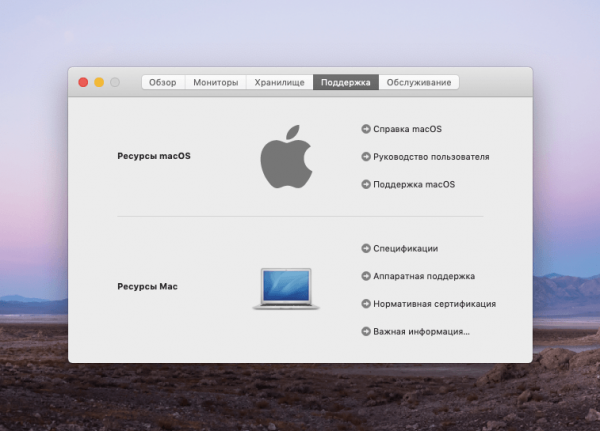Open the Справка macOS link
Viewport: 600px width, 431px height.
(x=408, y=129)
